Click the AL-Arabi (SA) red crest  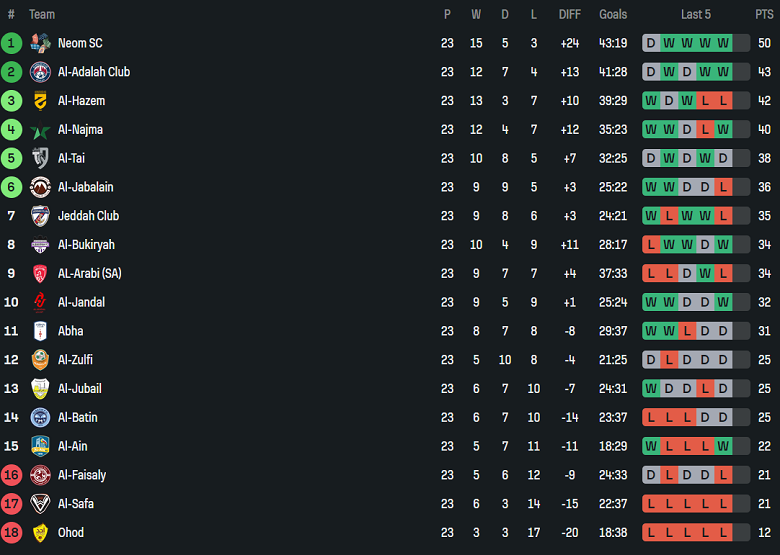point(40,273)
